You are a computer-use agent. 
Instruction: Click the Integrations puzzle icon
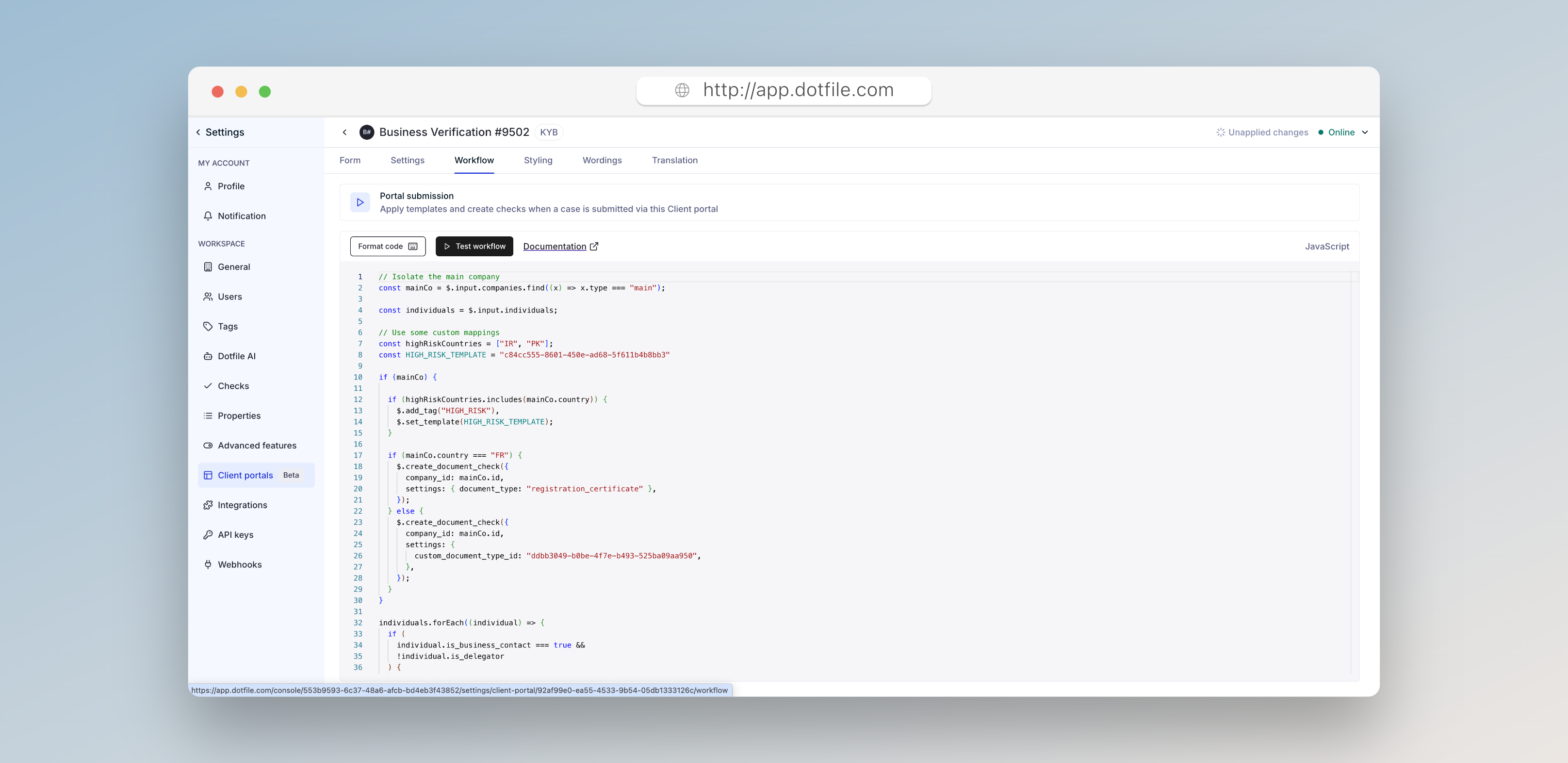[x=208, y=505]
